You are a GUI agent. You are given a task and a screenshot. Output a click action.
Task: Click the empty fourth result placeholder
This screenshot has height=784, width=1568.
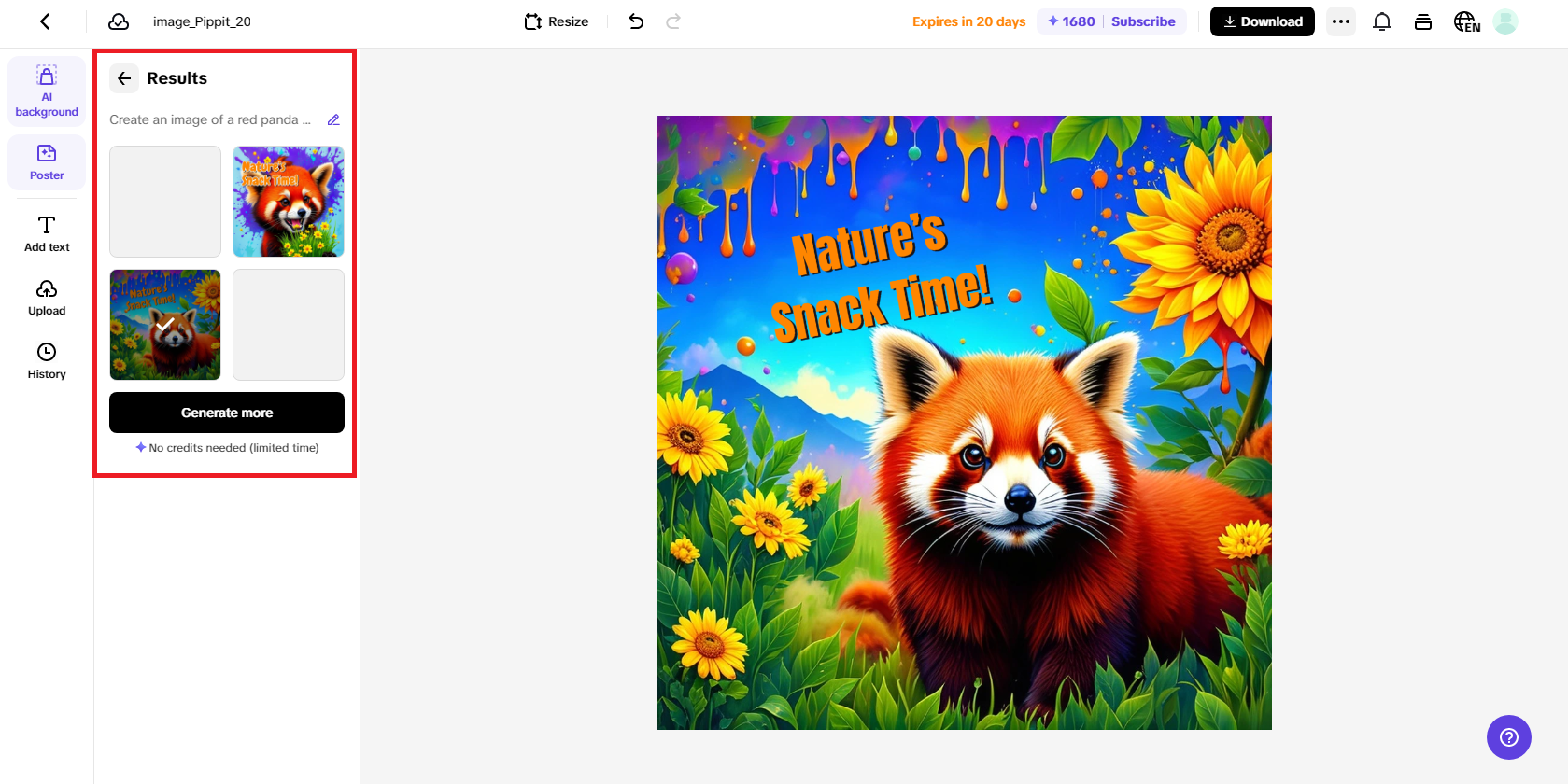[289, 325]
